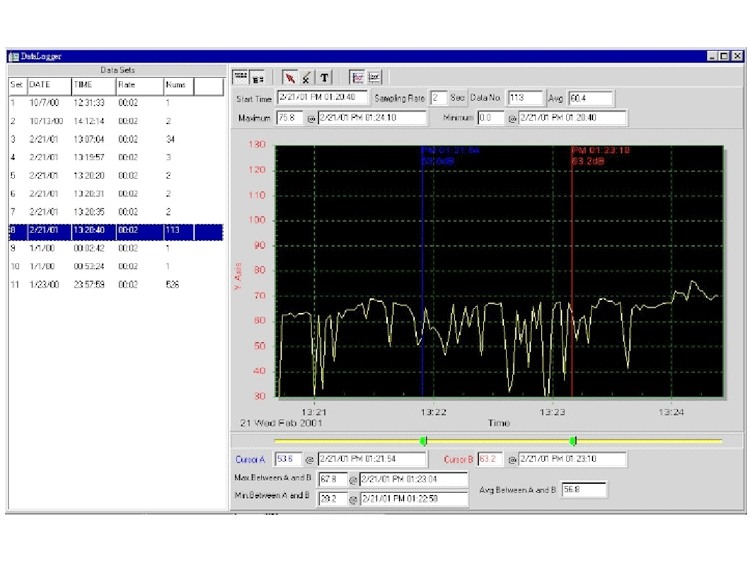
Task: Select the cross cursor tool
Action: click(x=307, y=77)
